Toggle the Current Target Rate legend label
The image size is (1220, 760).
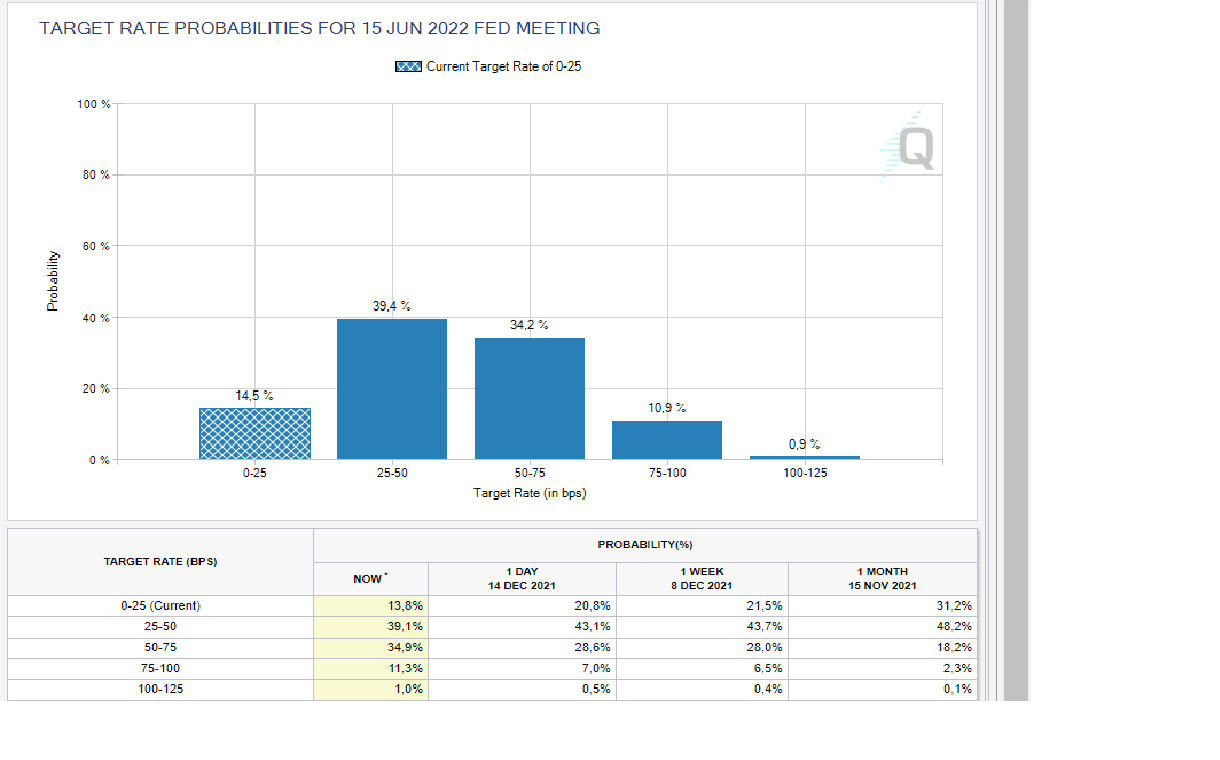click(x=503, y=67)
